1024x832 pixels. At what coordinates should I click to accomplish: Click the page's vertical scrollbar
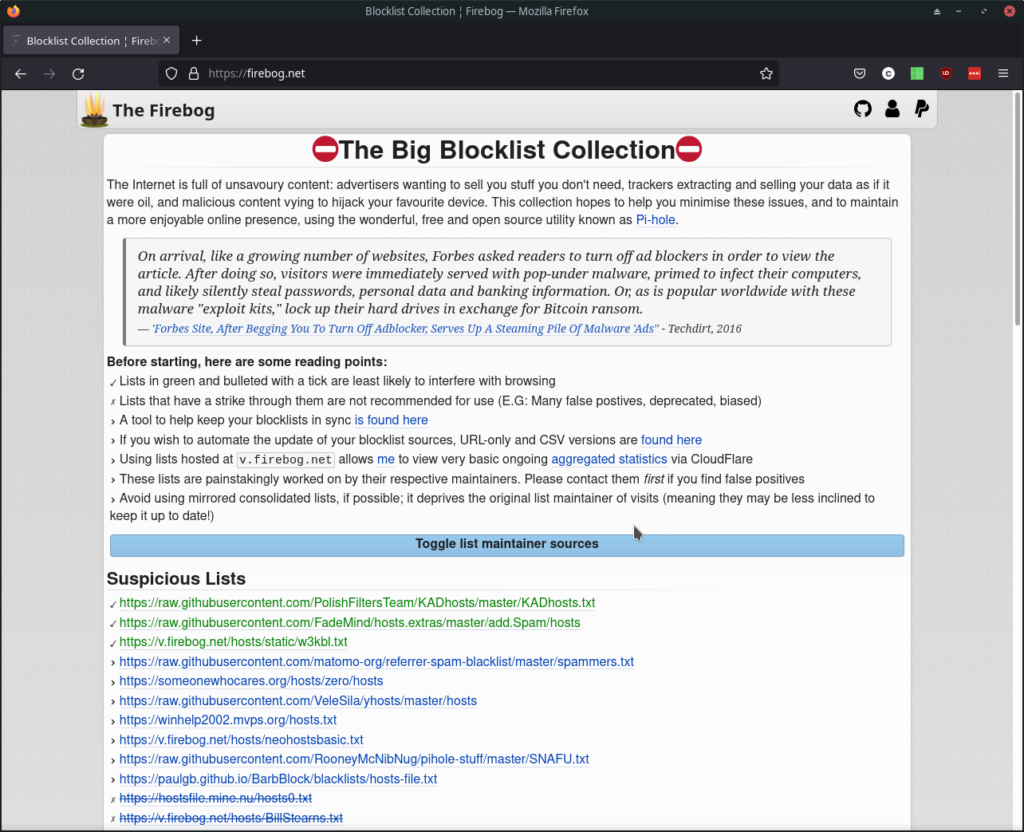(1017, 209)
